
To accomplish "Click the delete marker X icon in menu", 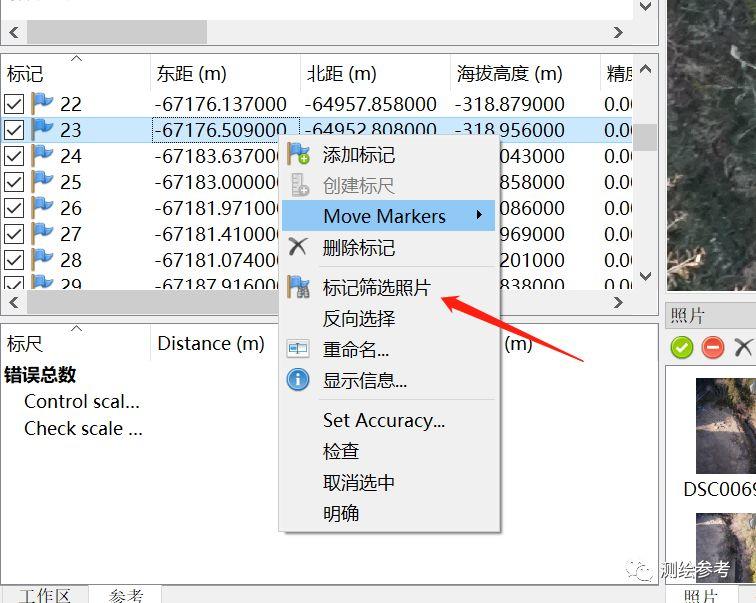I will pyautogui.click(x=297, y=247).
